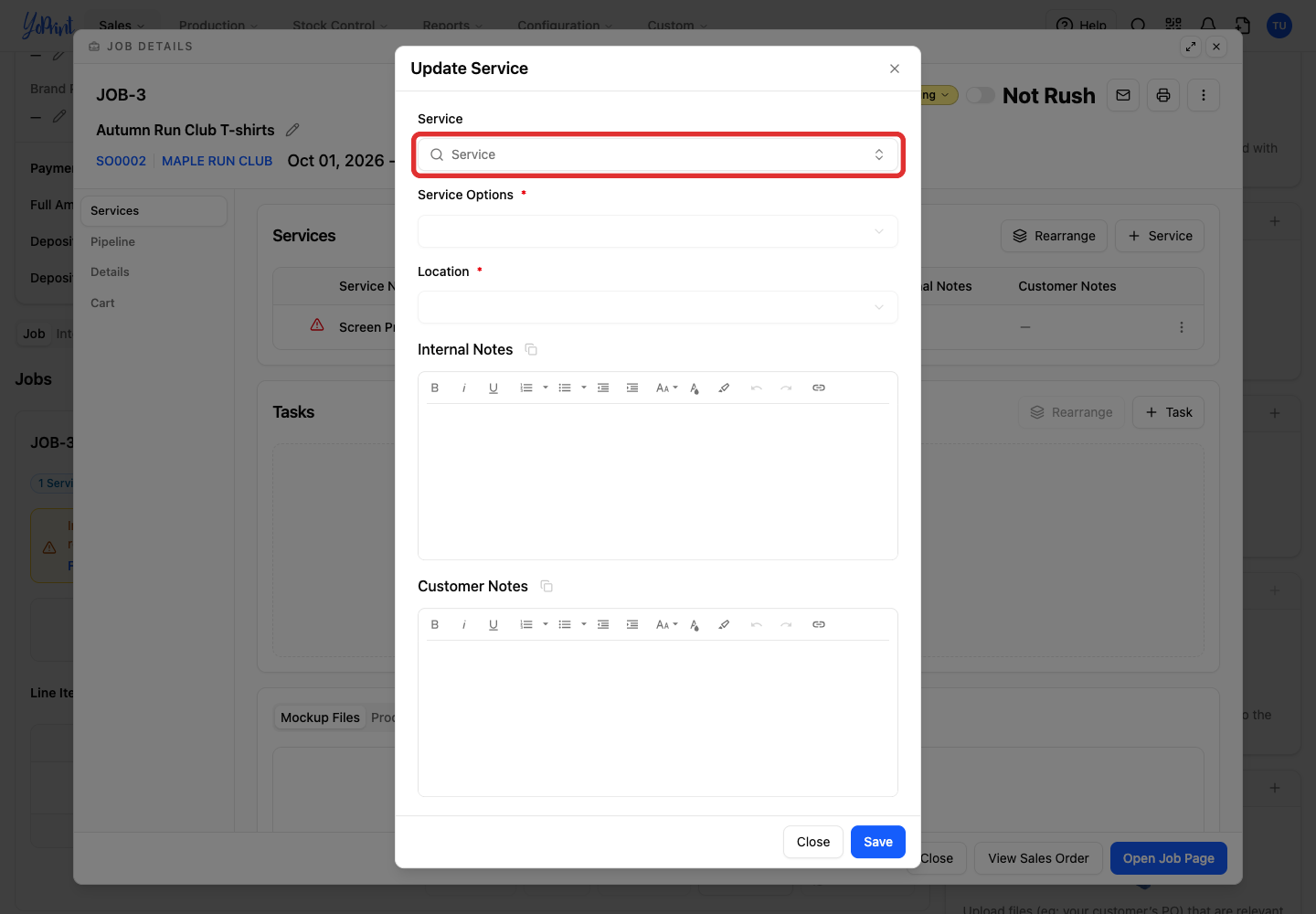
Task: Decrease indent in Internal Notes editor
Action: 603,388
